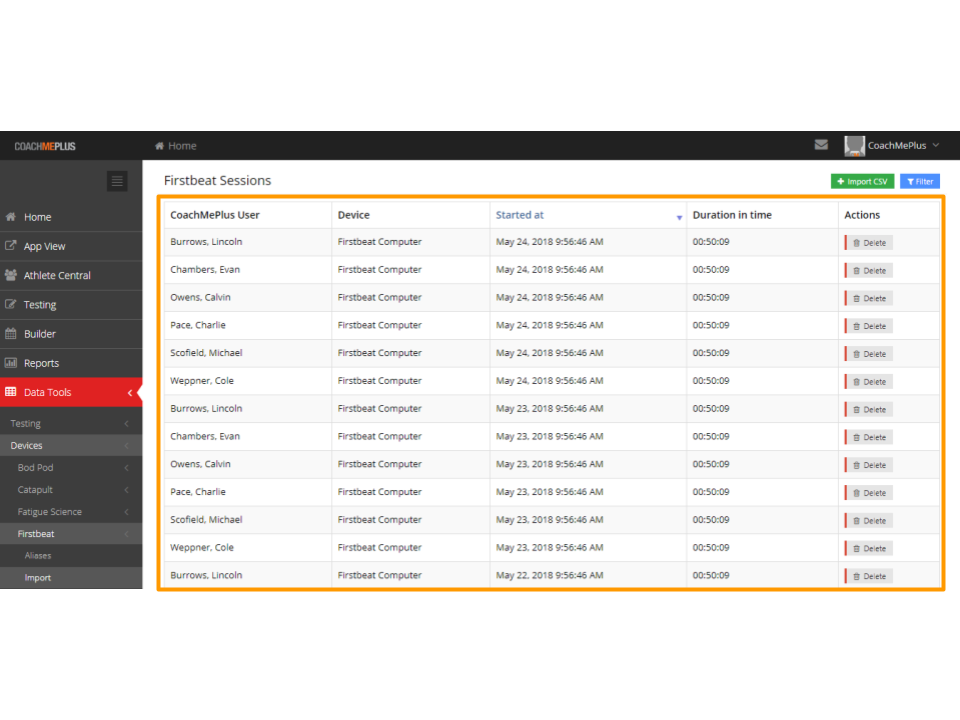This screenshot has width=960, height=720.
Task: Sort by Started at column header
Action: [520, 215]
